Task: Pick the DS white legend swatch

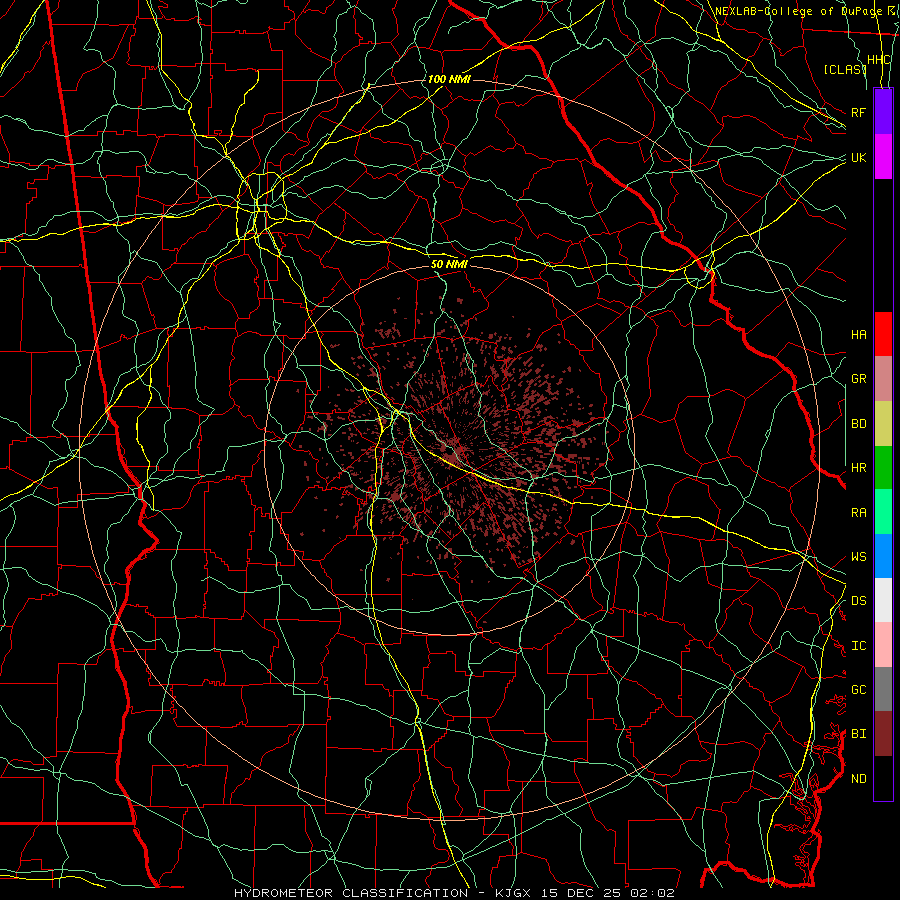Action: 883,600
